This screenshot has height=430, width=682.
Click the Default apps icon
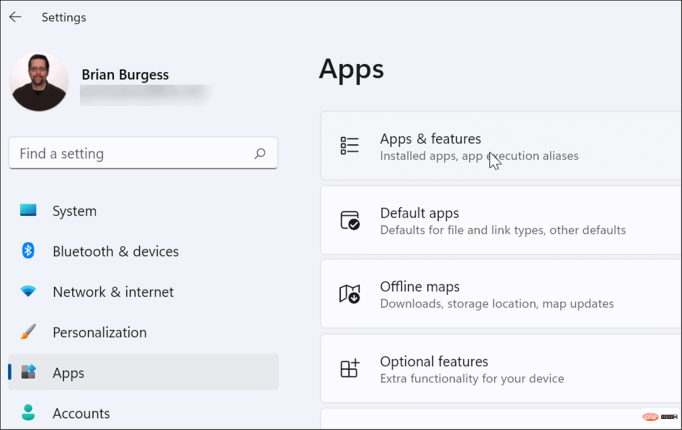click(350, 220)
